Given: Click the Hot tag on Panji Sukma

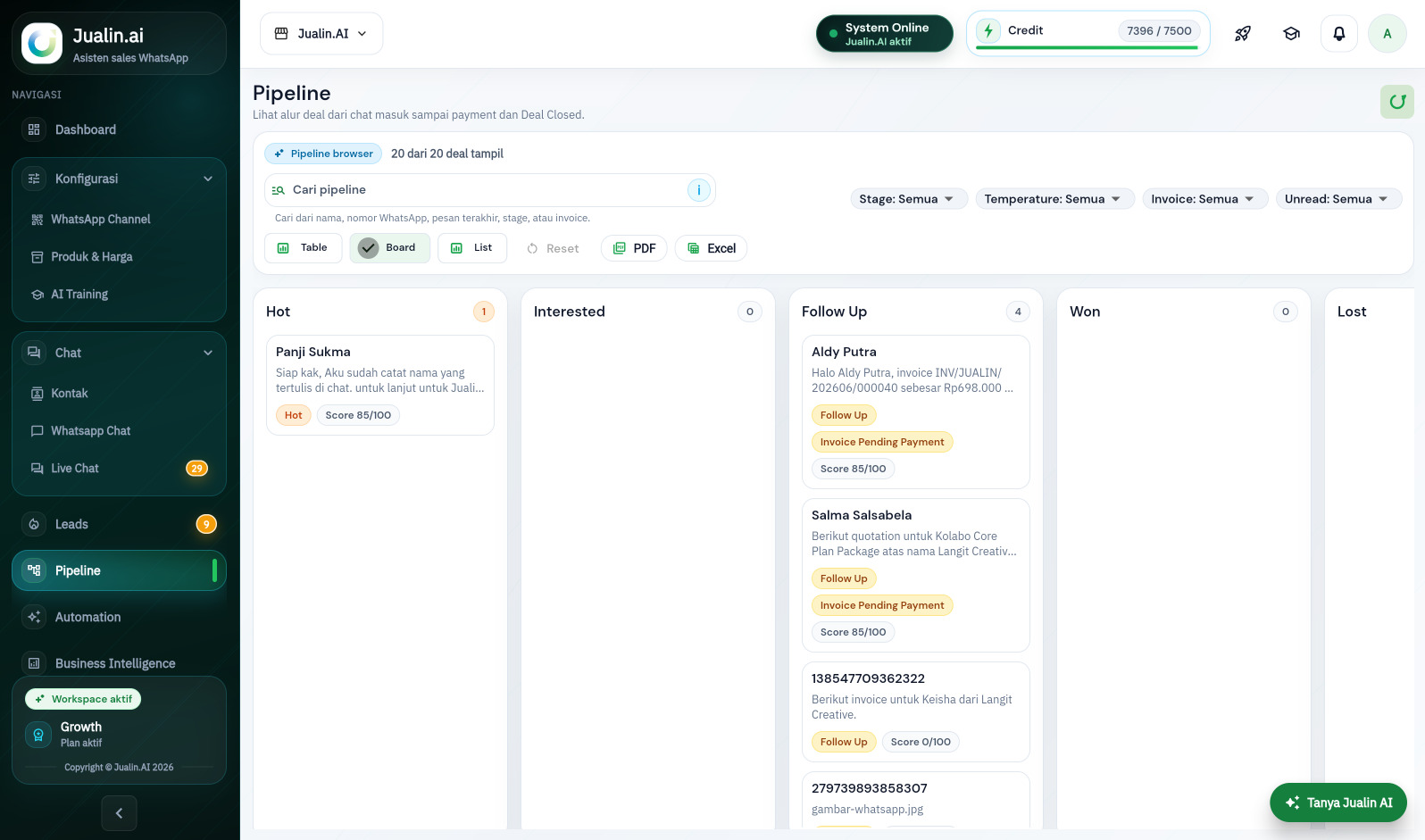Looking at the screenshot, I should point(294,415).
